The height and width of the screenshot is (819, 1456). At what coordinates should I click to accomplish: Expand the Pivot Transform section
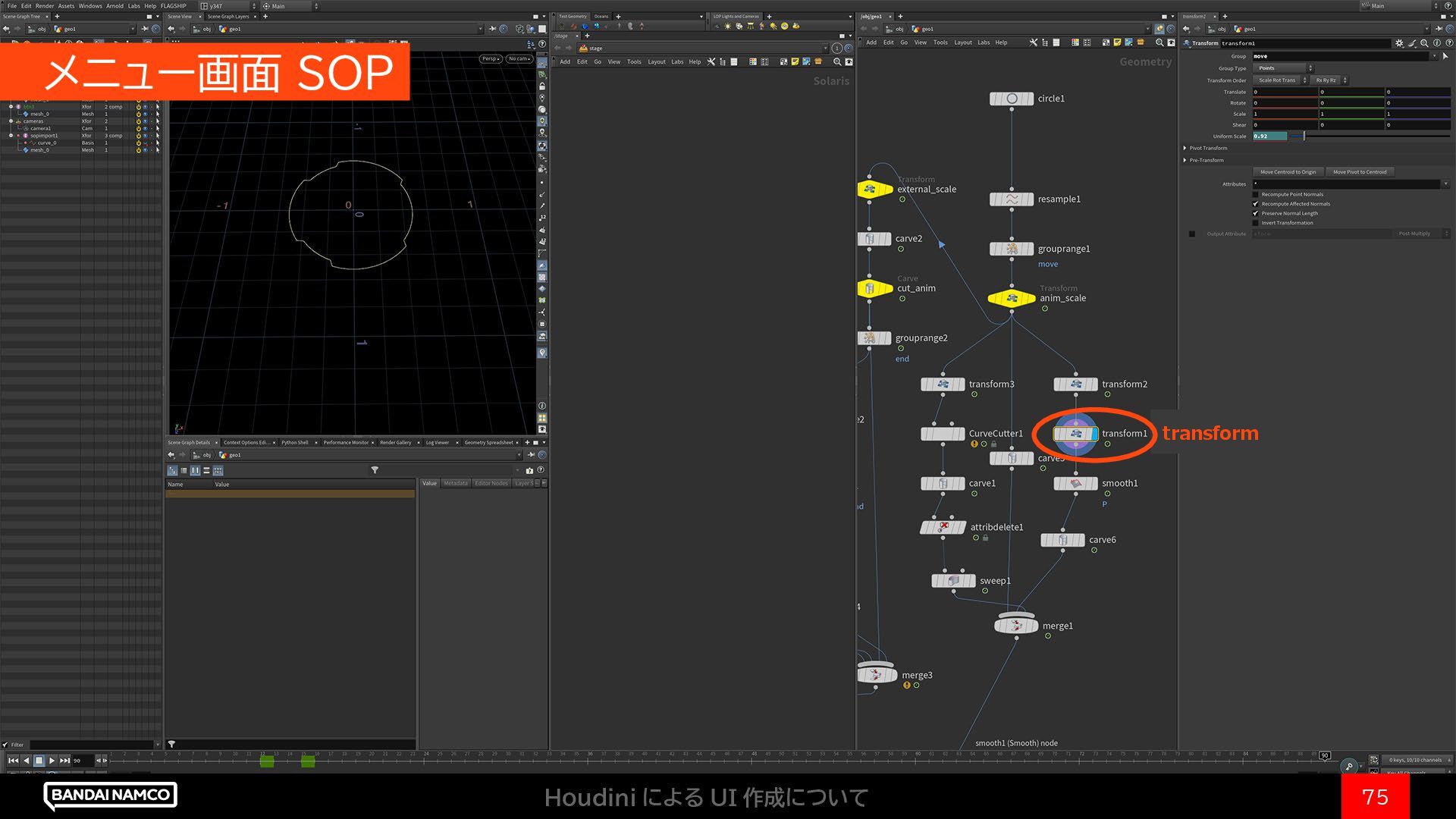coord(1185,148)
